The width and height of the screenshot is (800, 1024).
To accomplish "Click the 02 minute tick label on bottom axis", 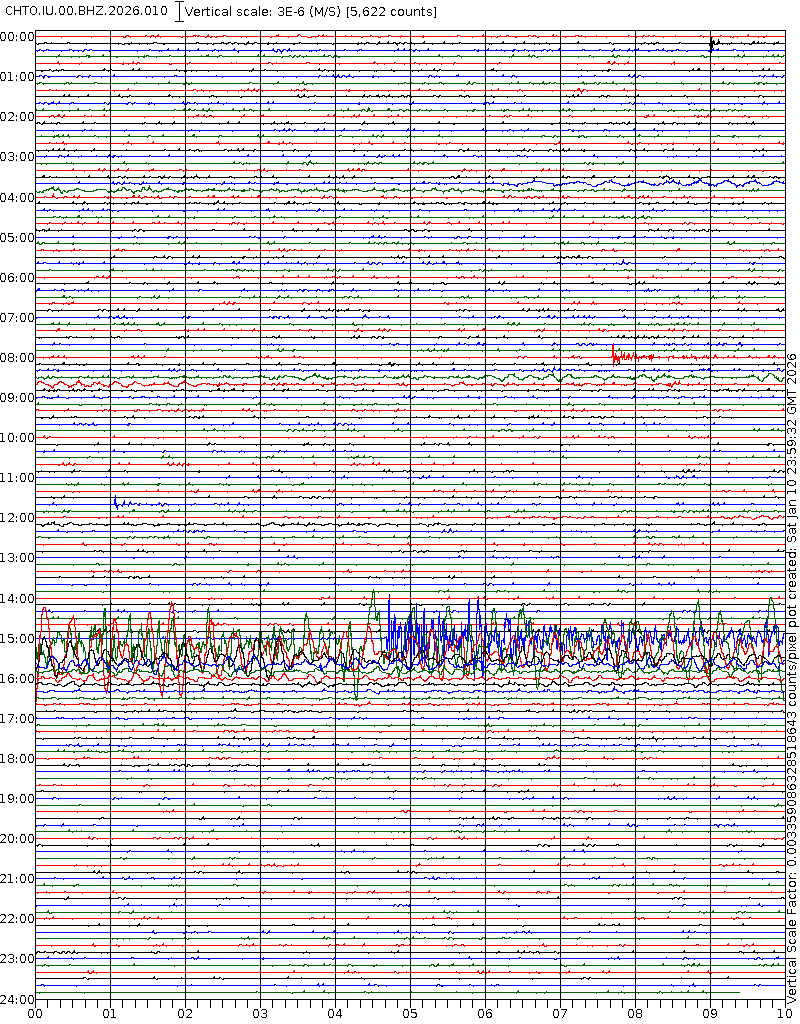I will (x=185, y=1013).
